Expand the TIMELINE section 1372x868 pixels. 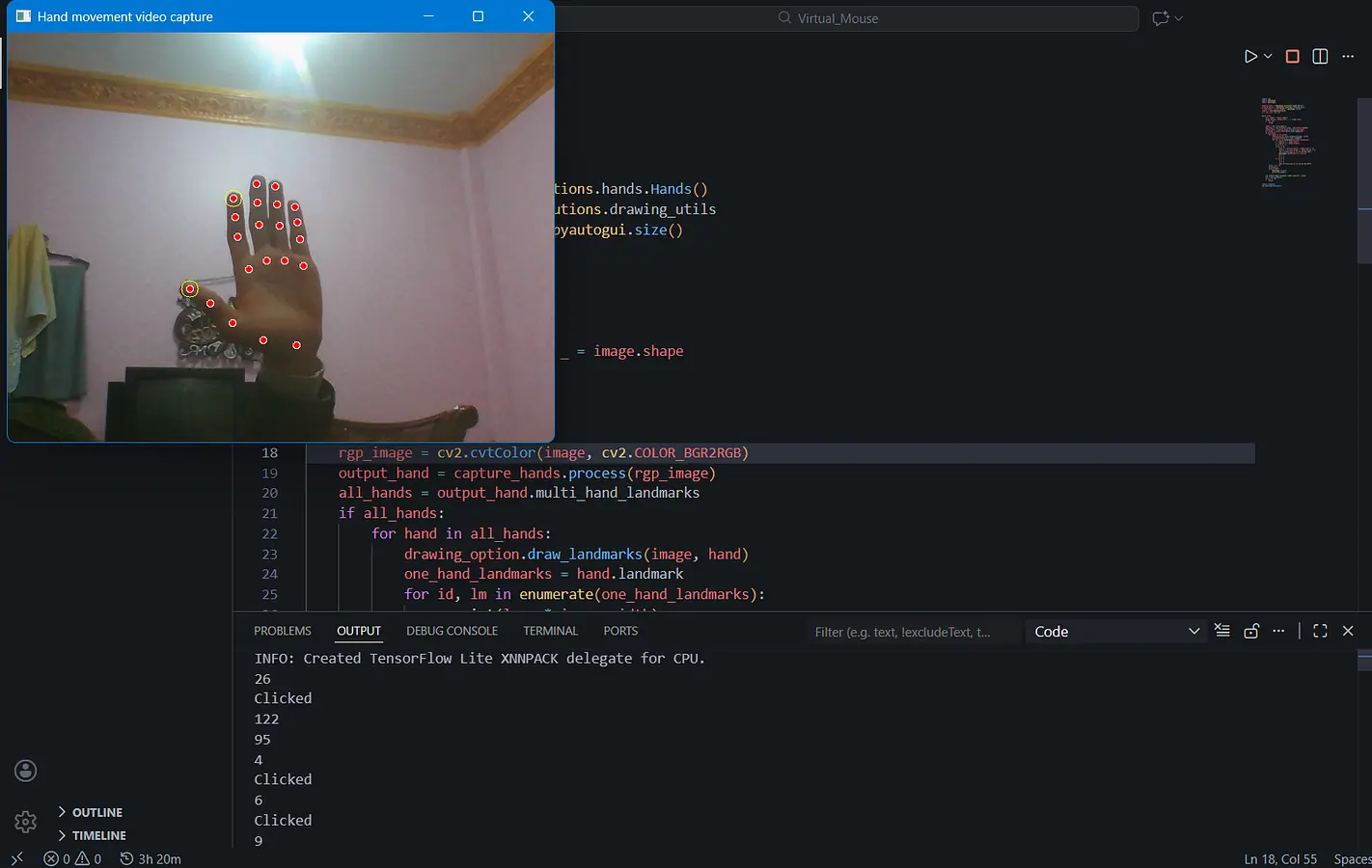click(x=98, y=835)
